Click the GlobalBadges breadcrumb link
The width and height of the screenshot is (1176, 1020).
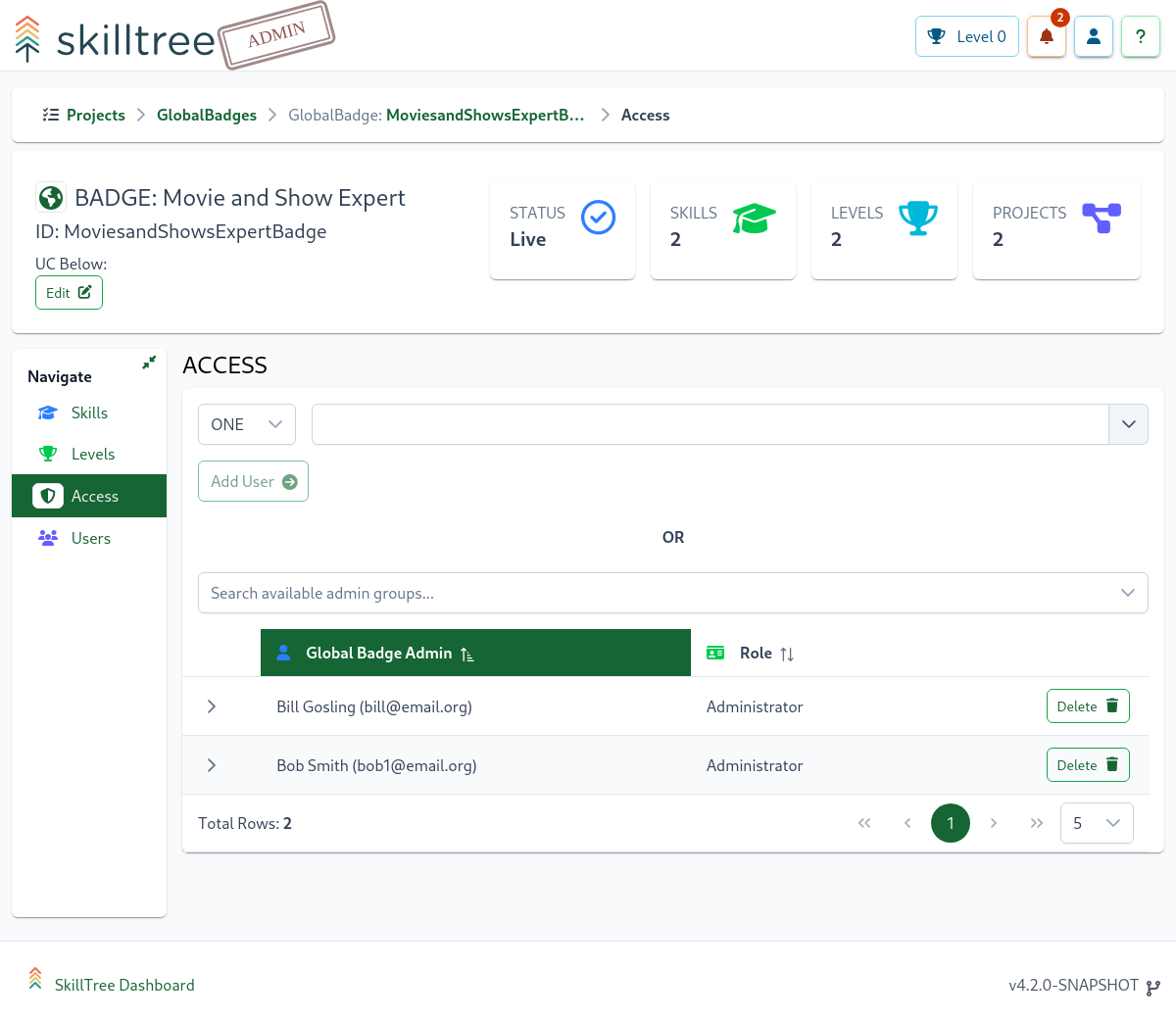click(x=206, y=116)
